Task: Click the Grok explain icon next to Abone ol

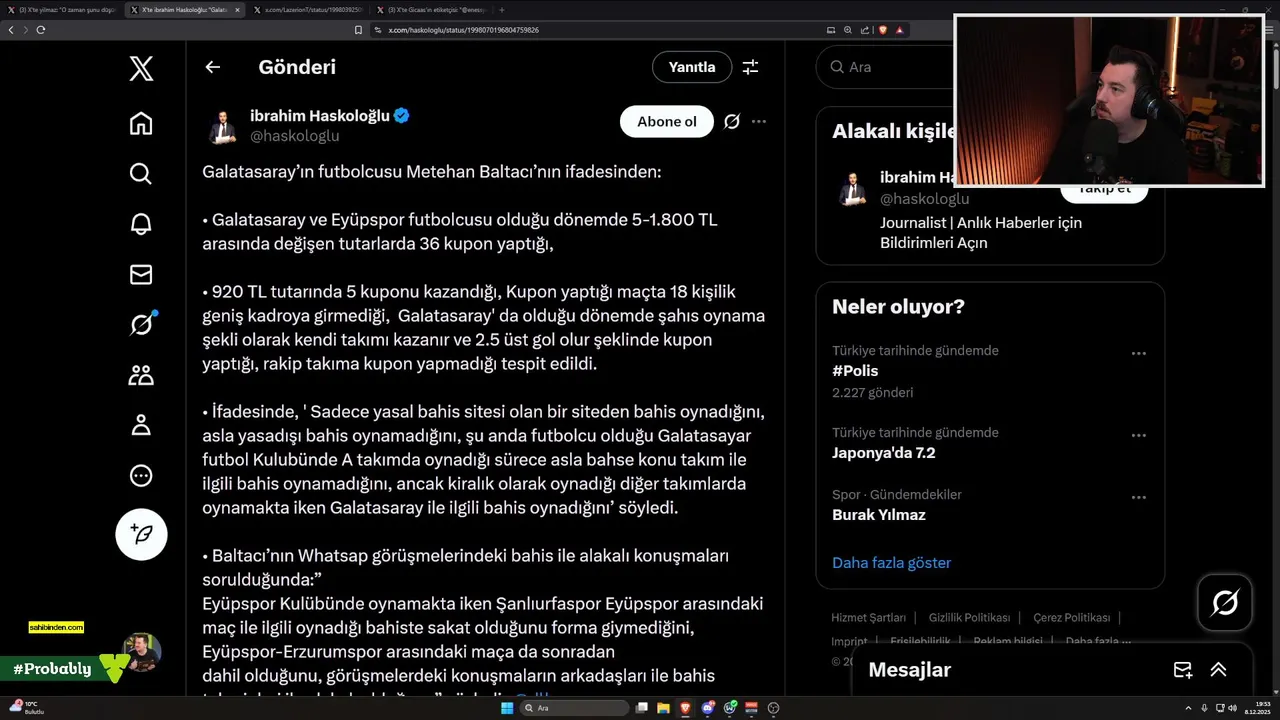Action: coord(732,122)
